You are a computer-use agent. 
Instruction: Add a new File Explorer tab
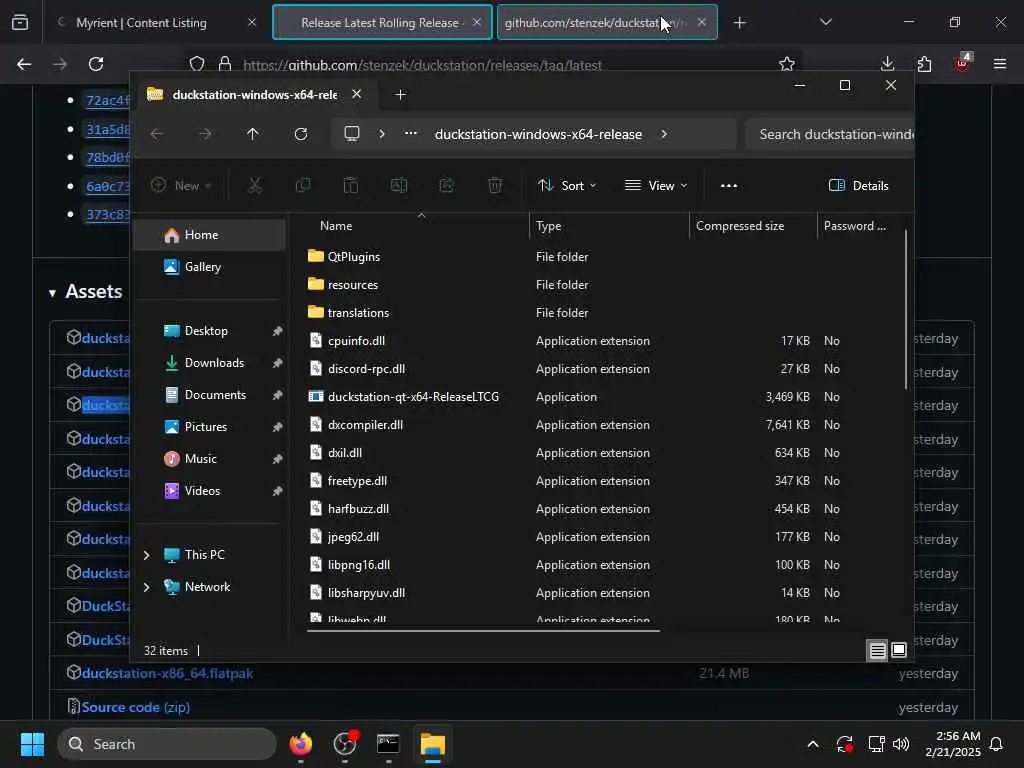pyautogui.click(x=400, y=95)
